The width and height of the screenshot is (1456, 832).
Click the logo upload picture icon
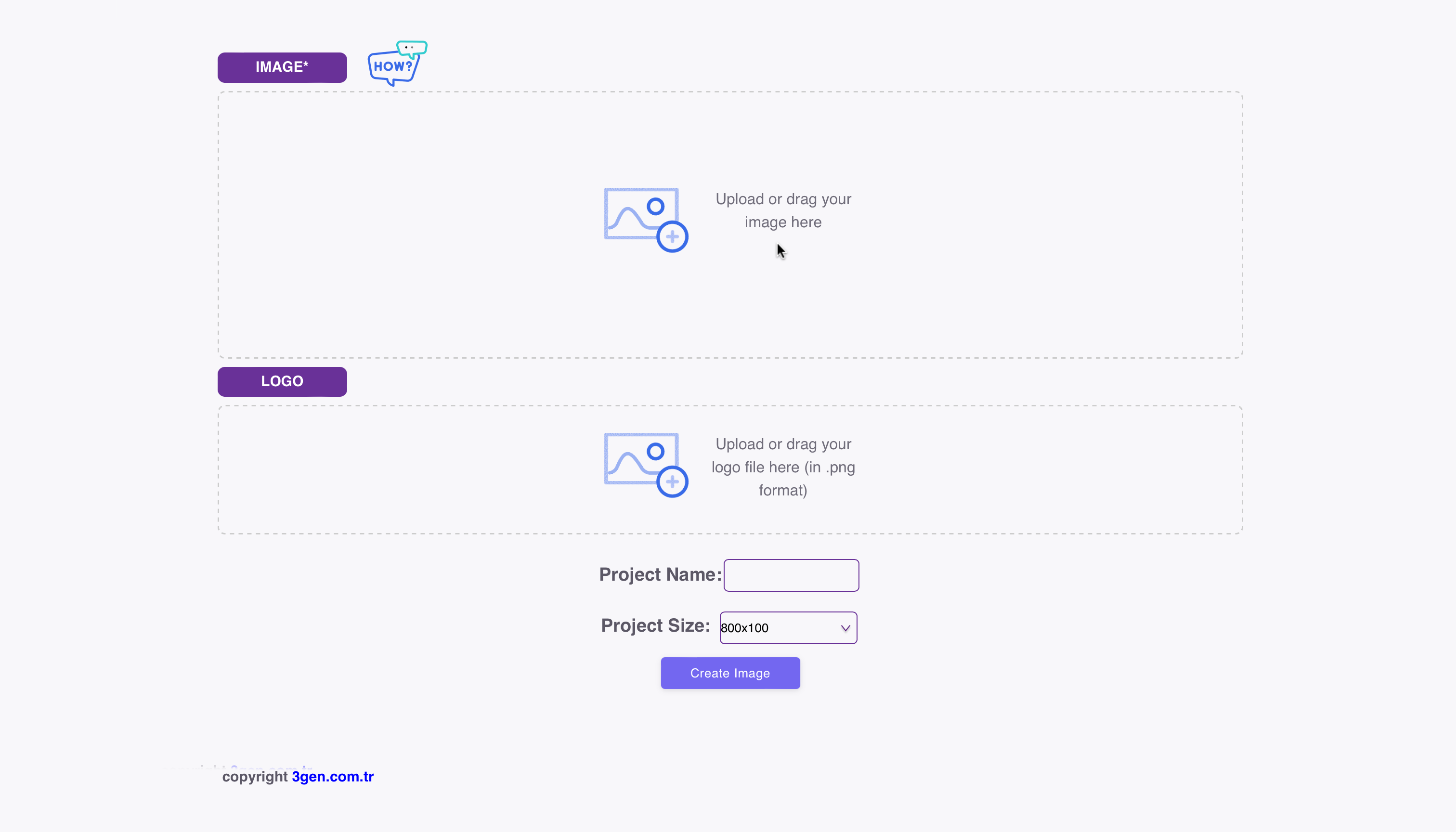(646, 465)
